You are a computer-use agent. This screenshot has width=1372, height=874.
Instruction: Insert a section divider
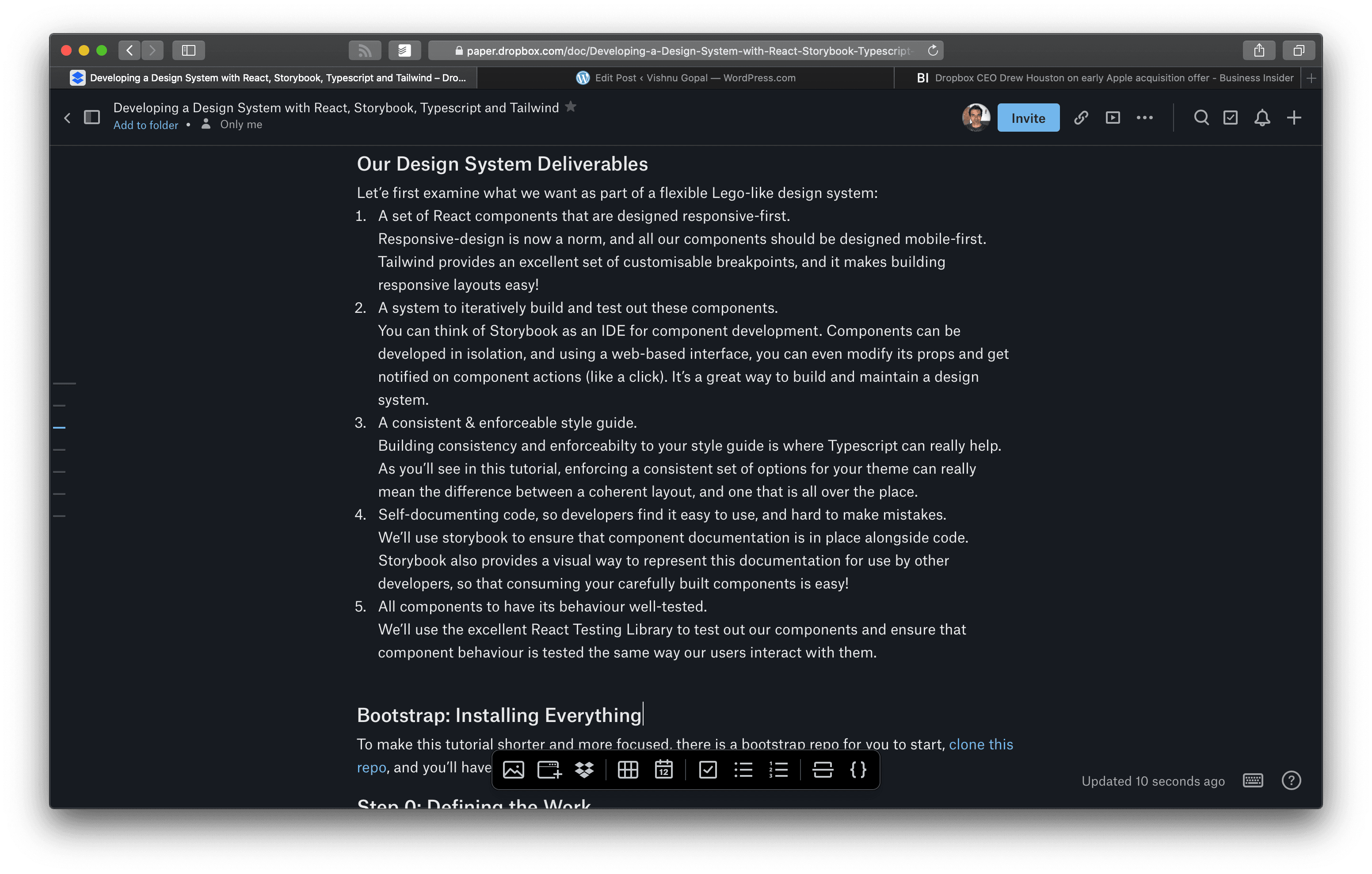click(822, 770)
